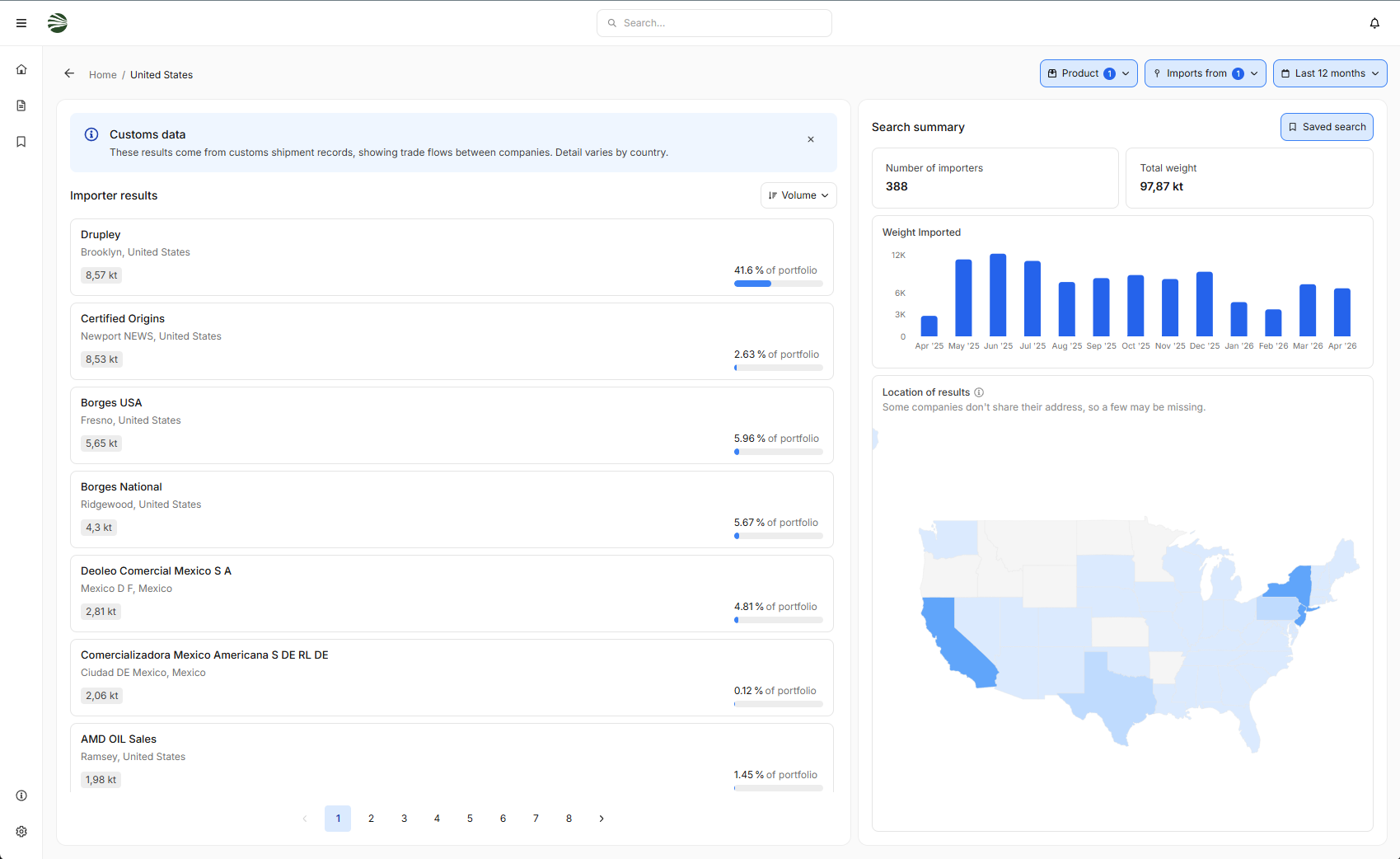Image resolution: width=1400 pixels, height=859 pixels.
Task: Follow the Home breadcrumb link
Action: tap(103, 75)
